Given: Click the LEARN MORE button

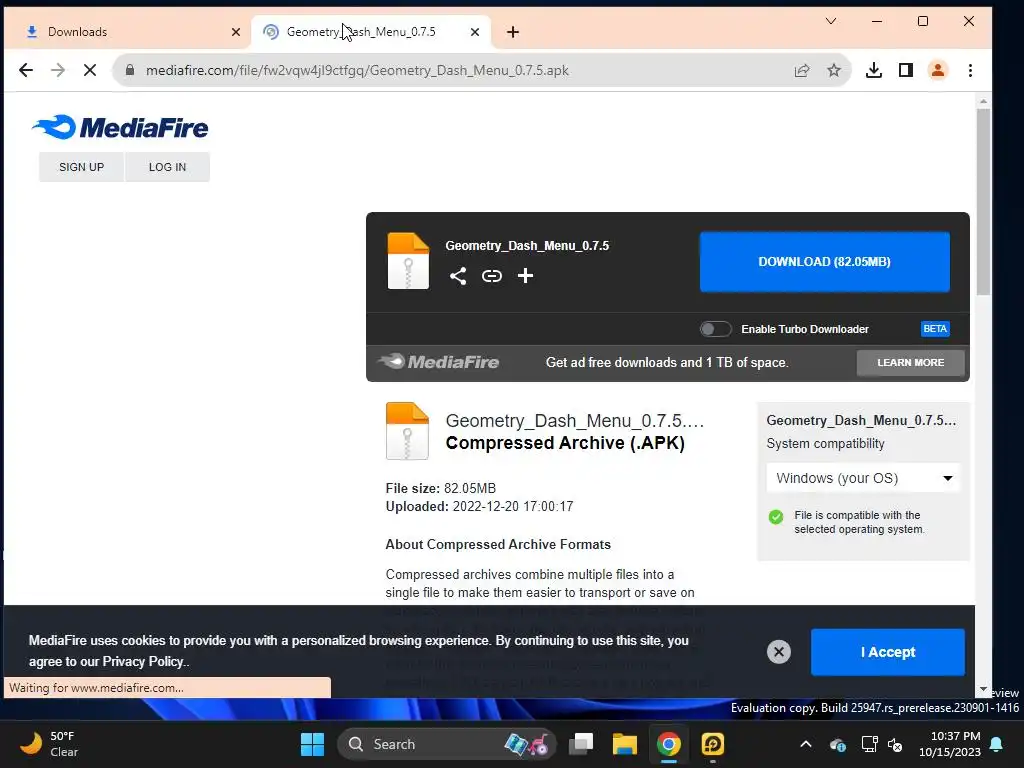Looking at the screenshot, I should 910,362.
